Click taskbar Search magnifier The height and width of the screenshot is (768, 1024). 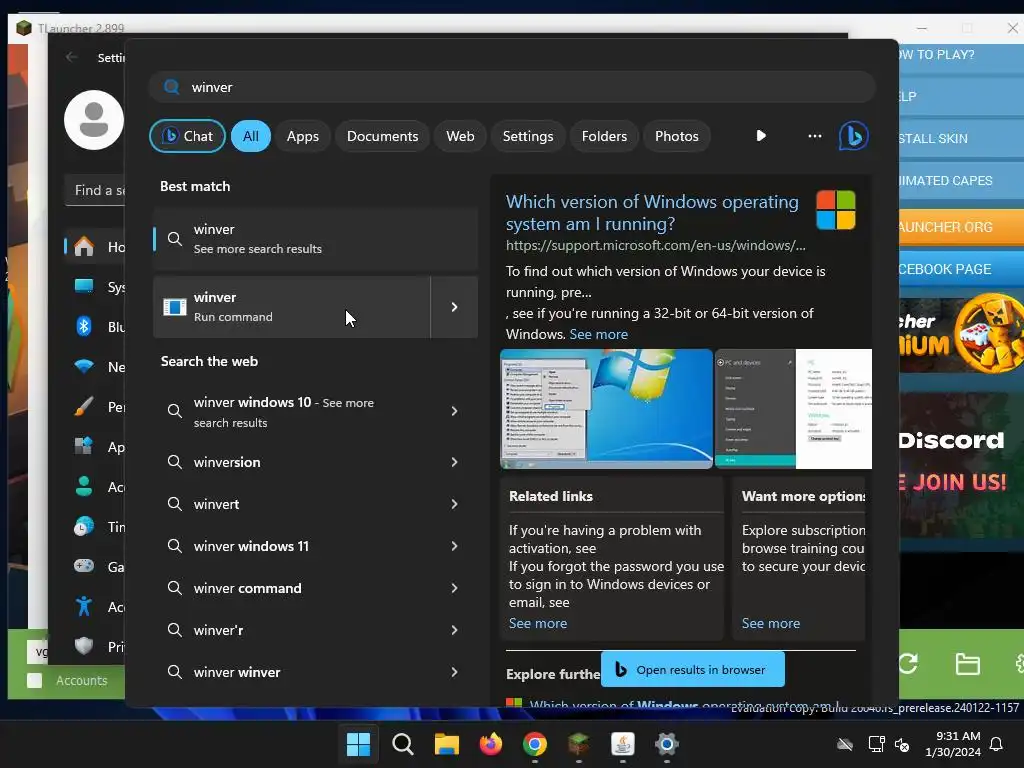[403, 744]
